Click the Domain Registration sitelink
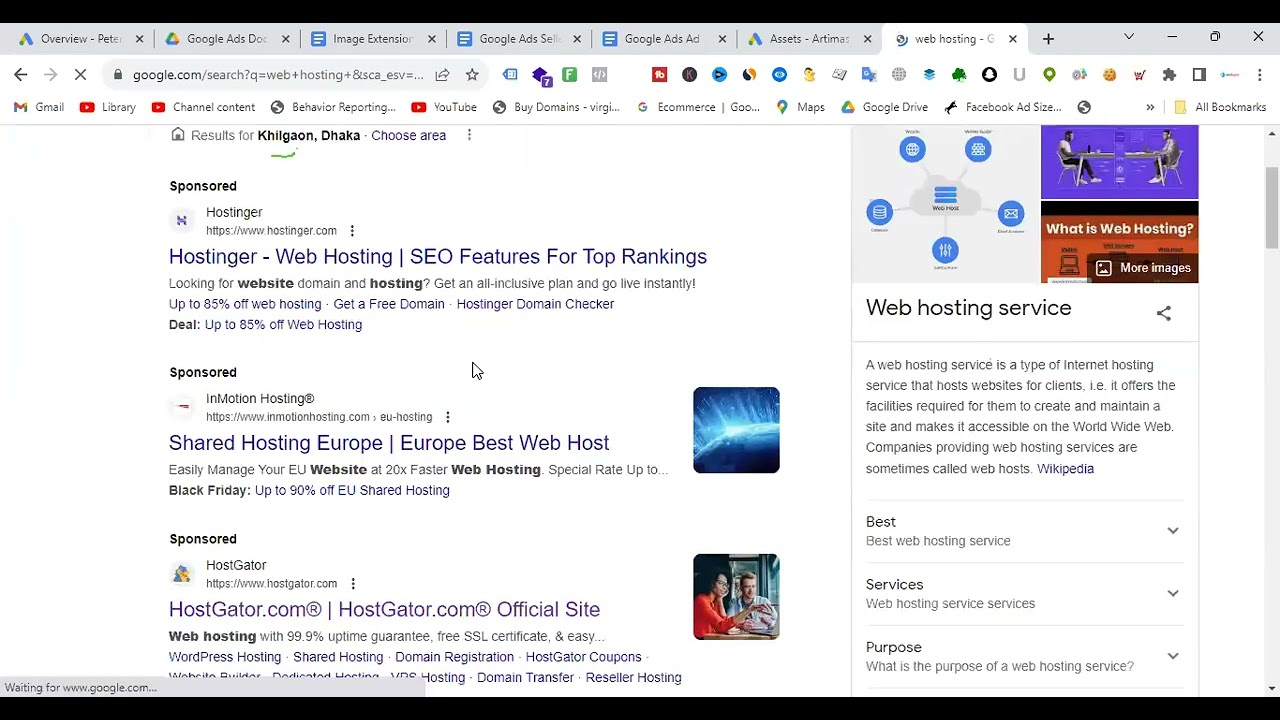Viewport: 1280px width, 720px height. click(x=454, y=657)
